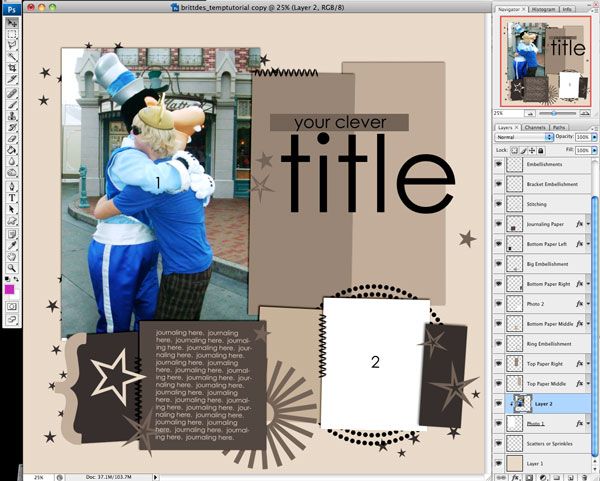Select the Clone Stamp tool
The width and height of the screenshot is (600, 481).
click(12, 116)
